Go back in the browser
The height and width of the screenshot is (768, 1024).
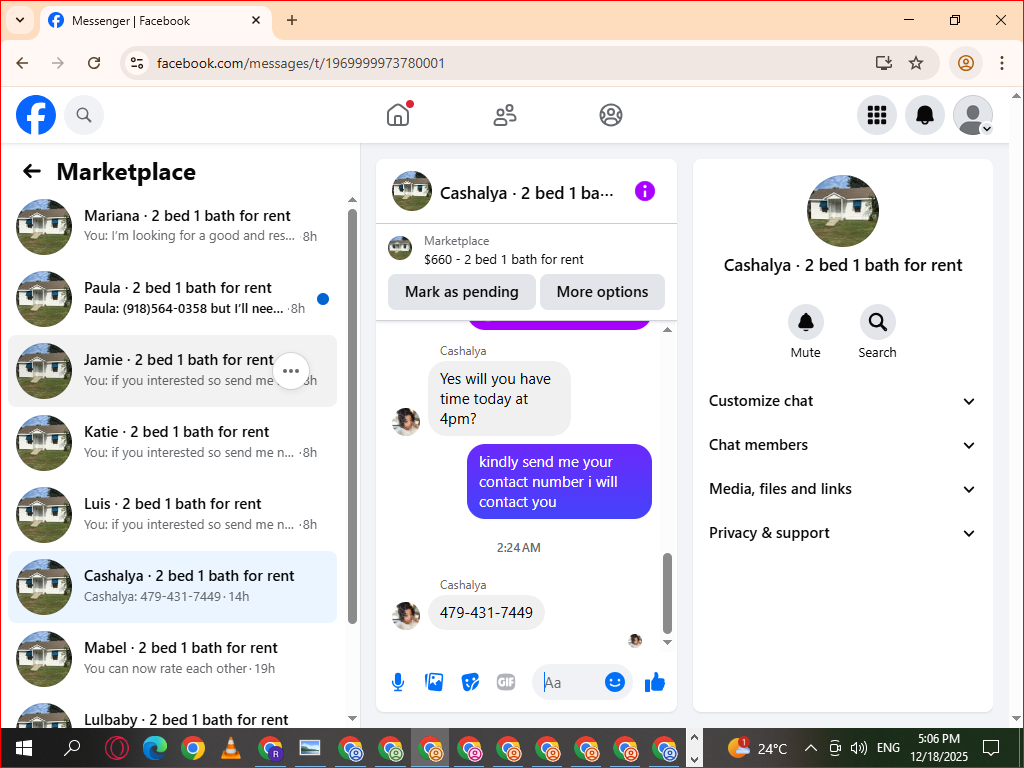[x=22, y=63]
